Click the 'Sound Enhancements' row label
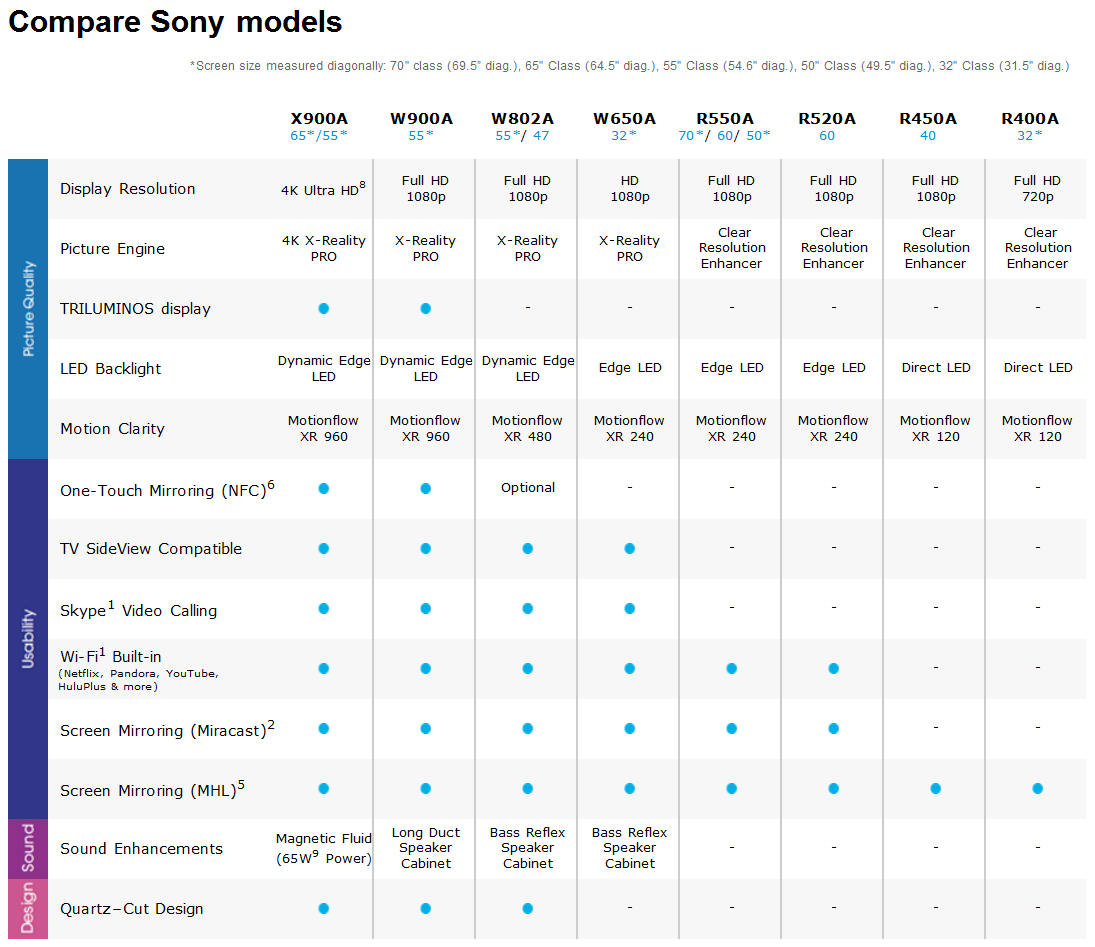The width and height of the screenshot is (1095, 947). point(142,849)
